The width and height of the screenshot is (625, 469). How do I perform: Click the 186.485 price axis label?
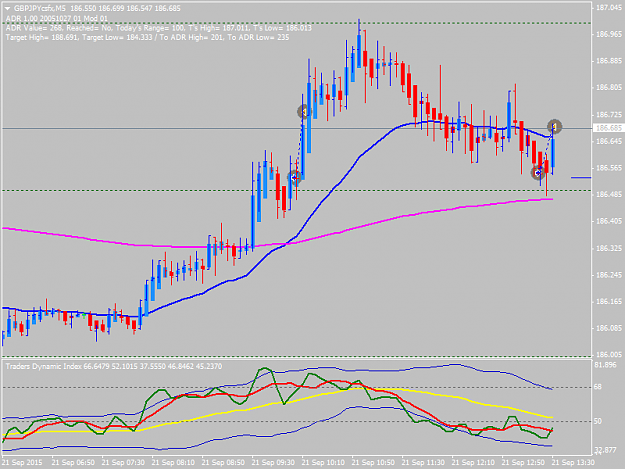(x=608, y=194)
